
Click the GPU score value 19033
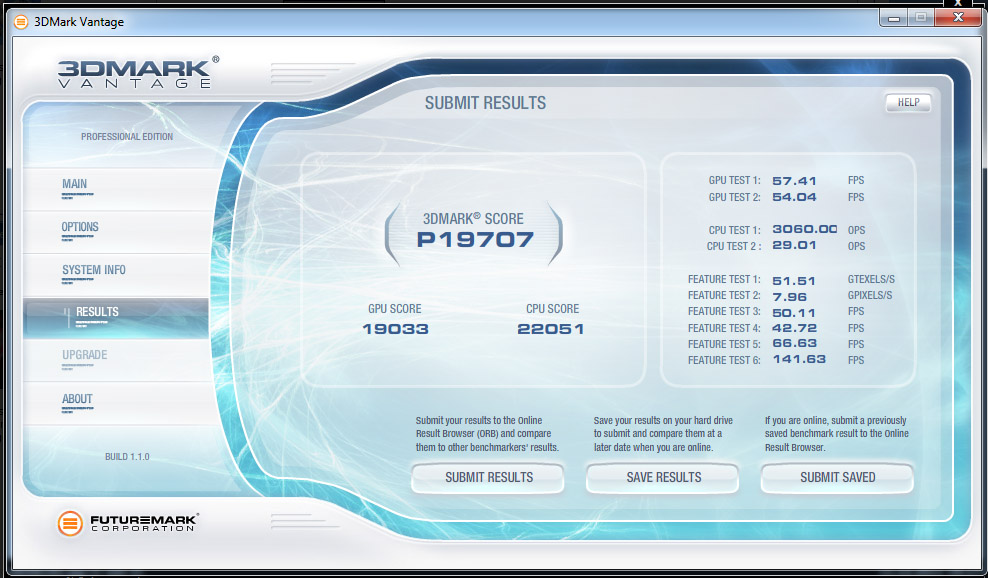click(x=395, y=328)
